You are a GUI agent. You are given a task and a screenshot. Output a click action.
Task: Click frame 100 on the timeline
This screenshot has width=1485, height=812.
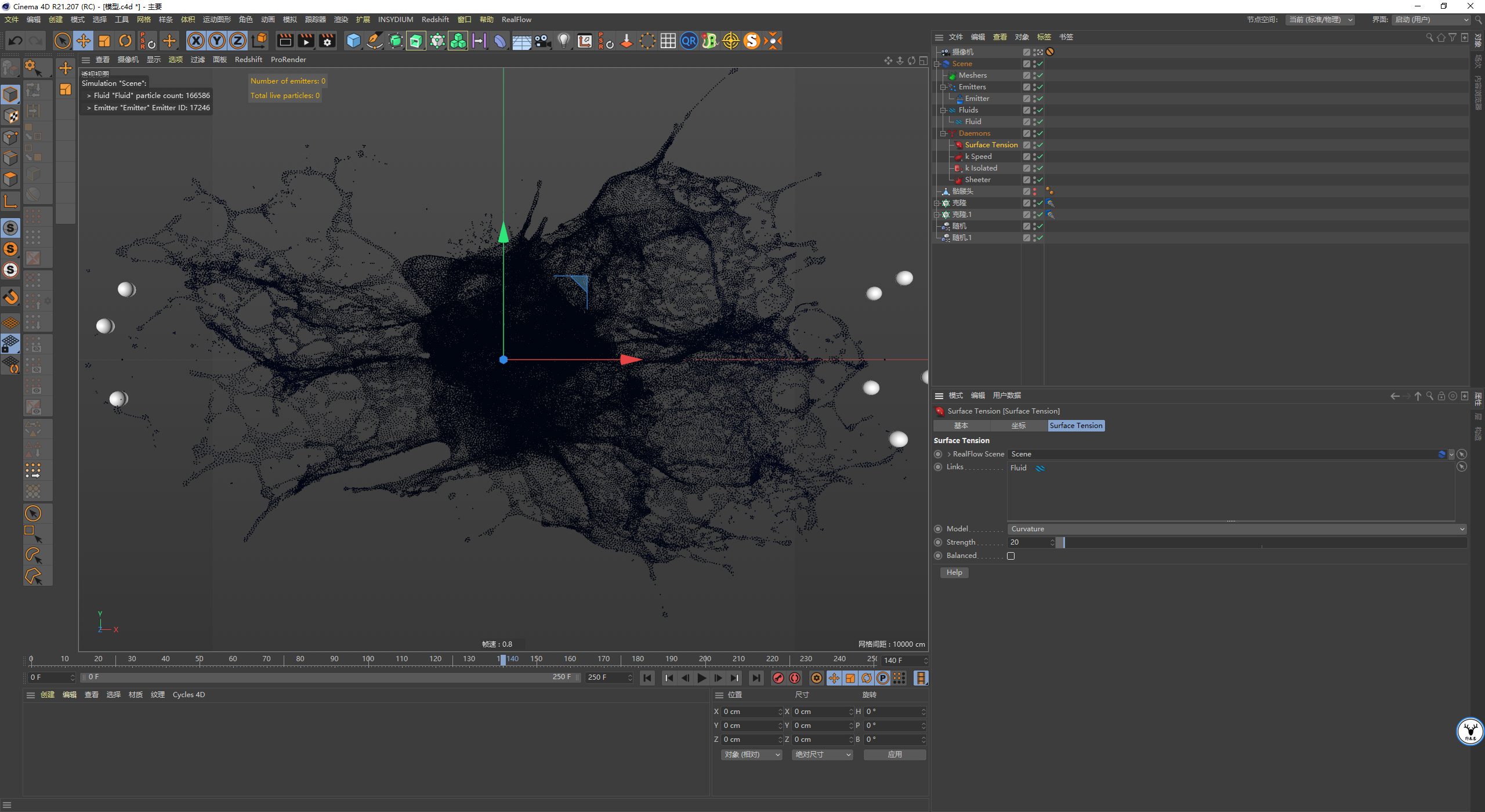(x=368, y=659)
